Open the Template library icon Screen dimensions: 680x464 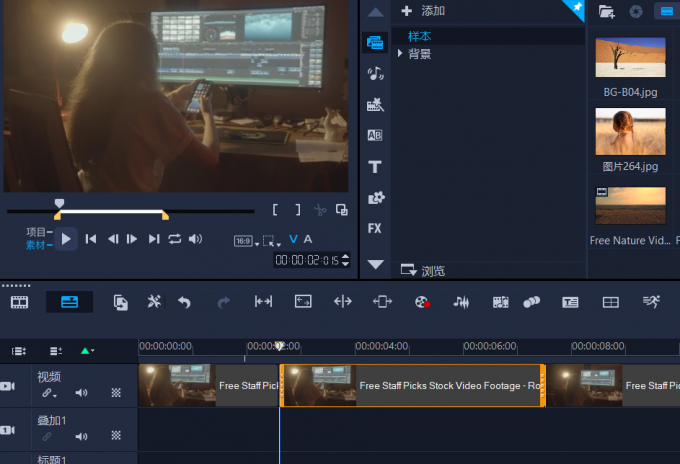pyautogui.click(x=375, y=105)
